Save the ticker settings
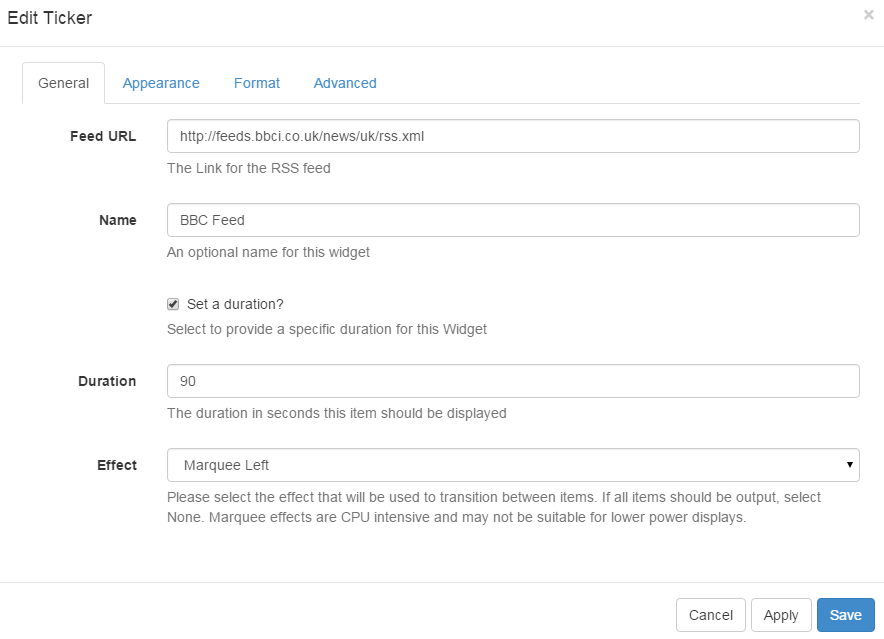 coord(845,615)
